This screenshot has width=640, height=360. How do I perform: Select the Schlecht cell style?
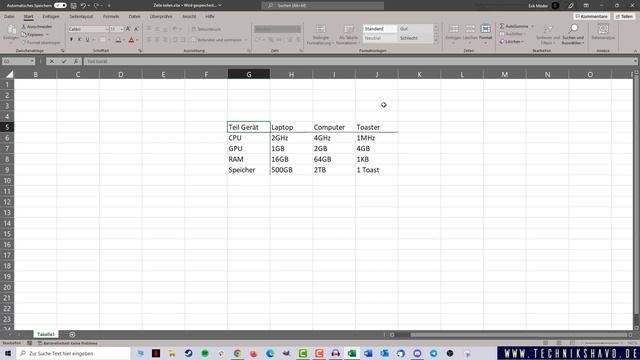coord(415,38)
